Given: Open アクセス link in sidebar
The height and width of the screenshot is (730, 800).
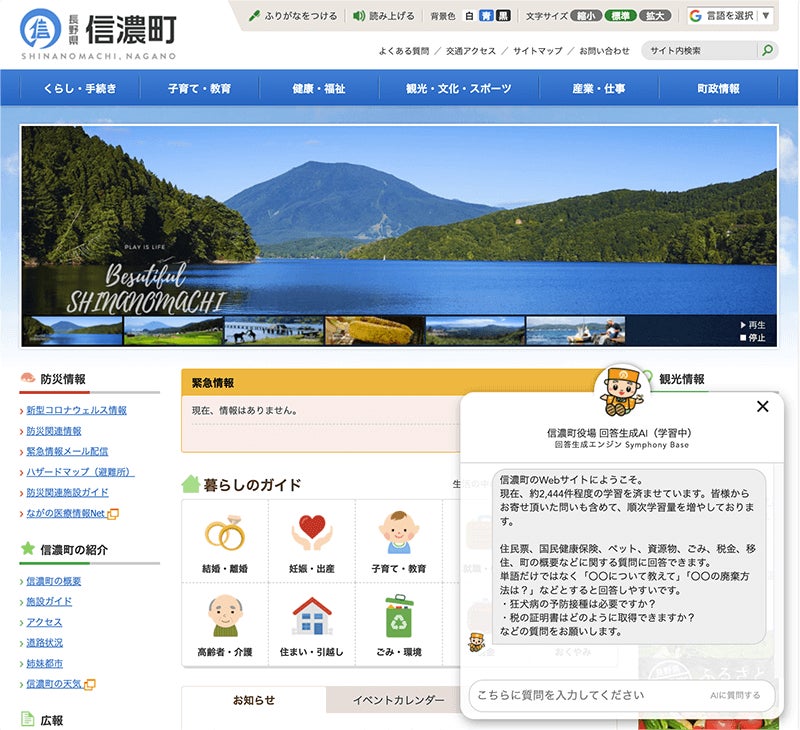Looking at the screenshot, I should click(44, 622).
